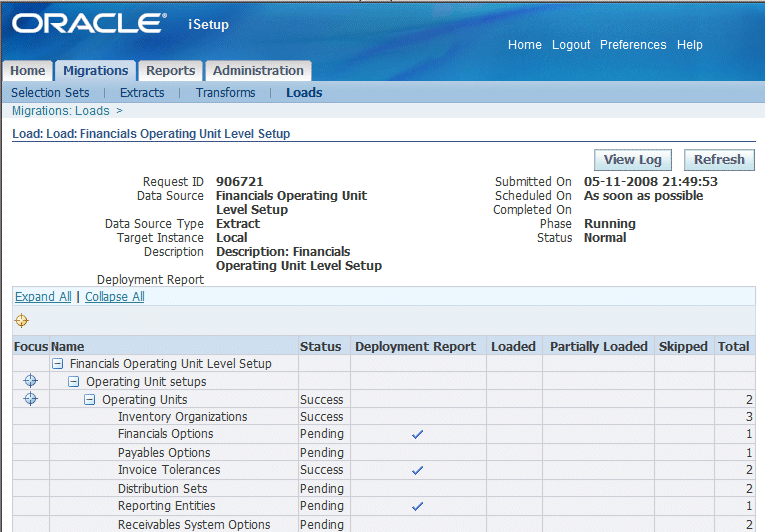Click Success status for Inventory Organizations

(x=322, y=417)
